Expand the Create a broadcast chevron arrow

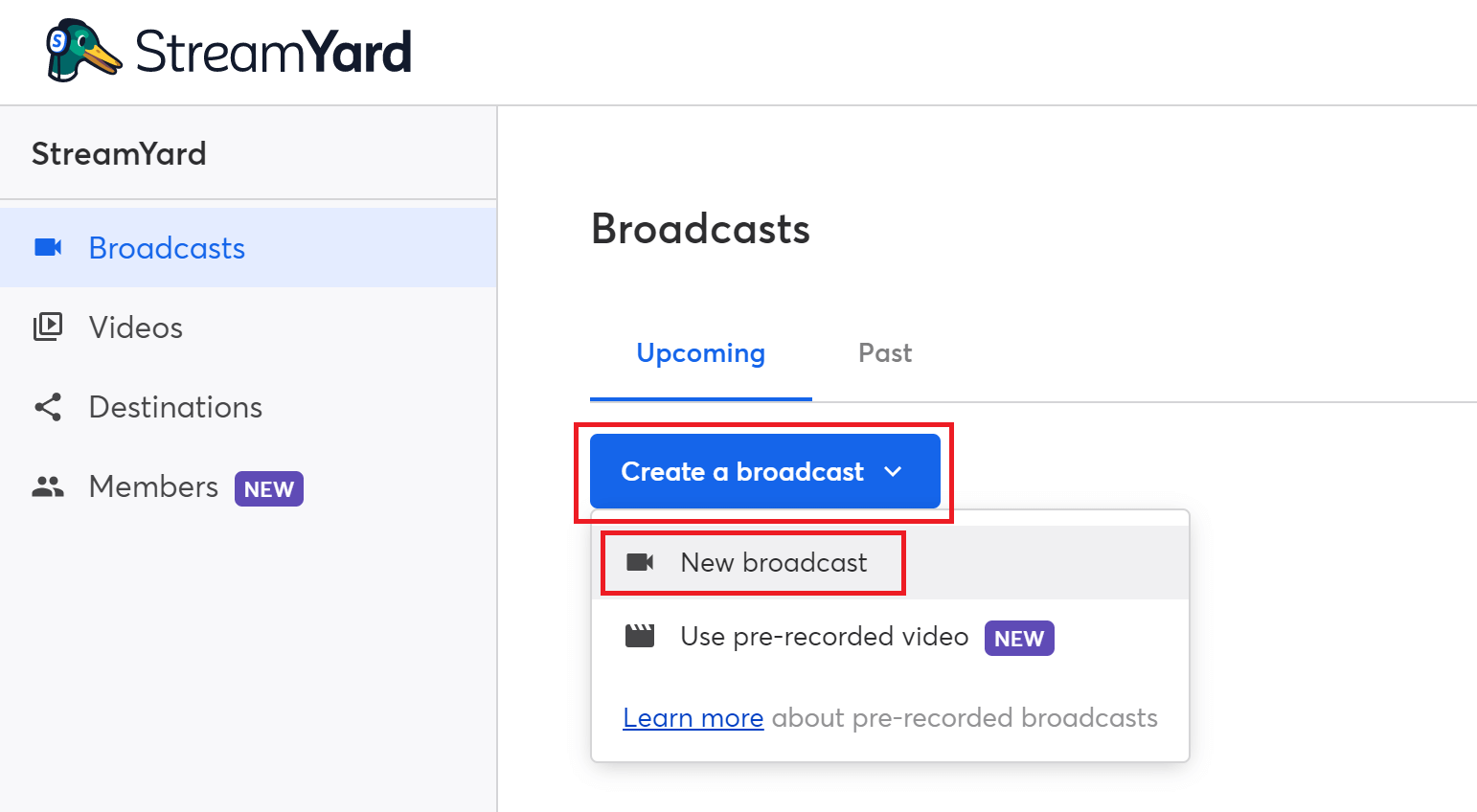pos(893,471)
